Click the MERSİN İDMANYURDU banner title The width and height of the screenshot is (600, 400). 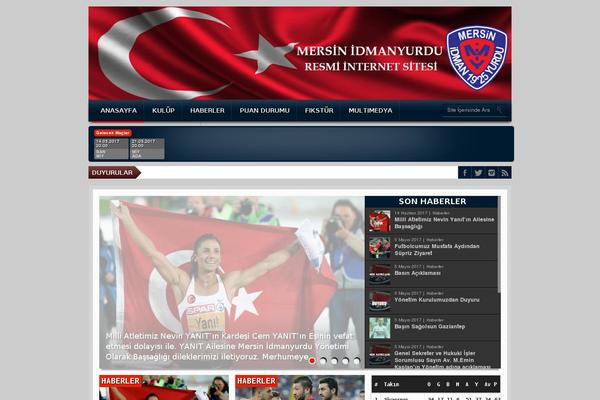(x=369, y=51)
